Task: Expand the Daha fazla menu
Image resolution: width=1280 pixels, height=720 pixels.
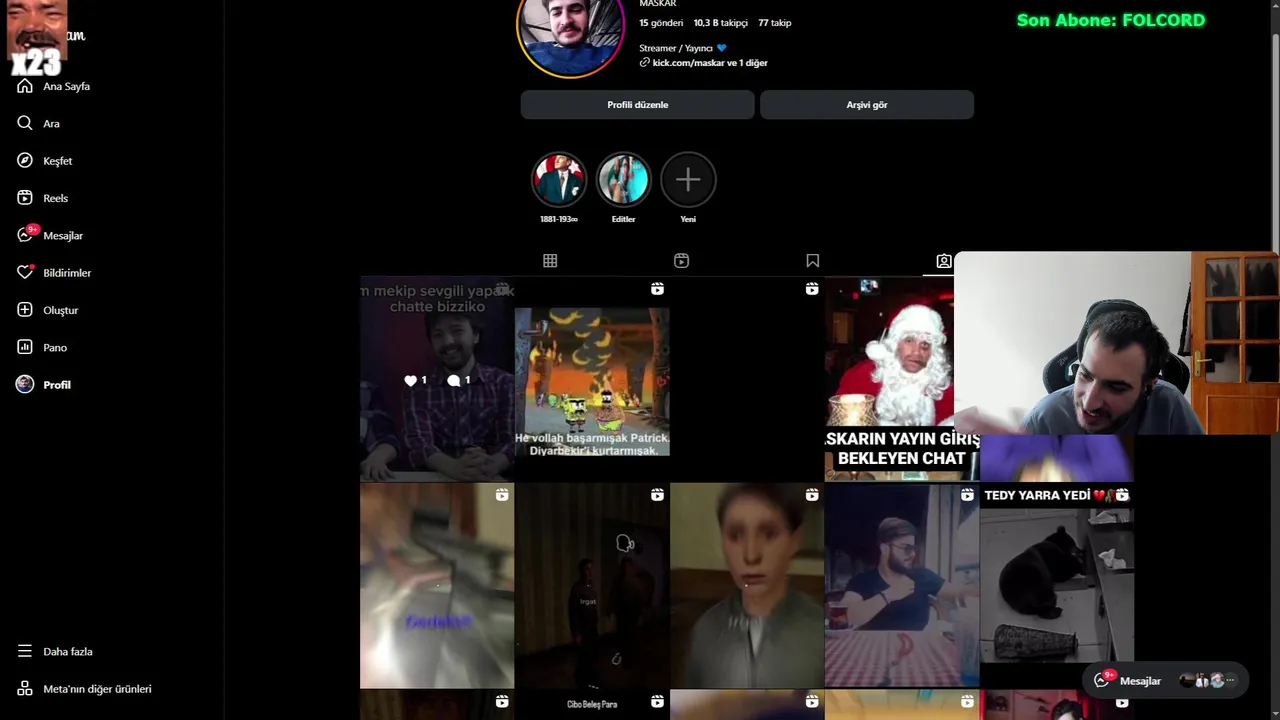Action: tap(67, 652)
